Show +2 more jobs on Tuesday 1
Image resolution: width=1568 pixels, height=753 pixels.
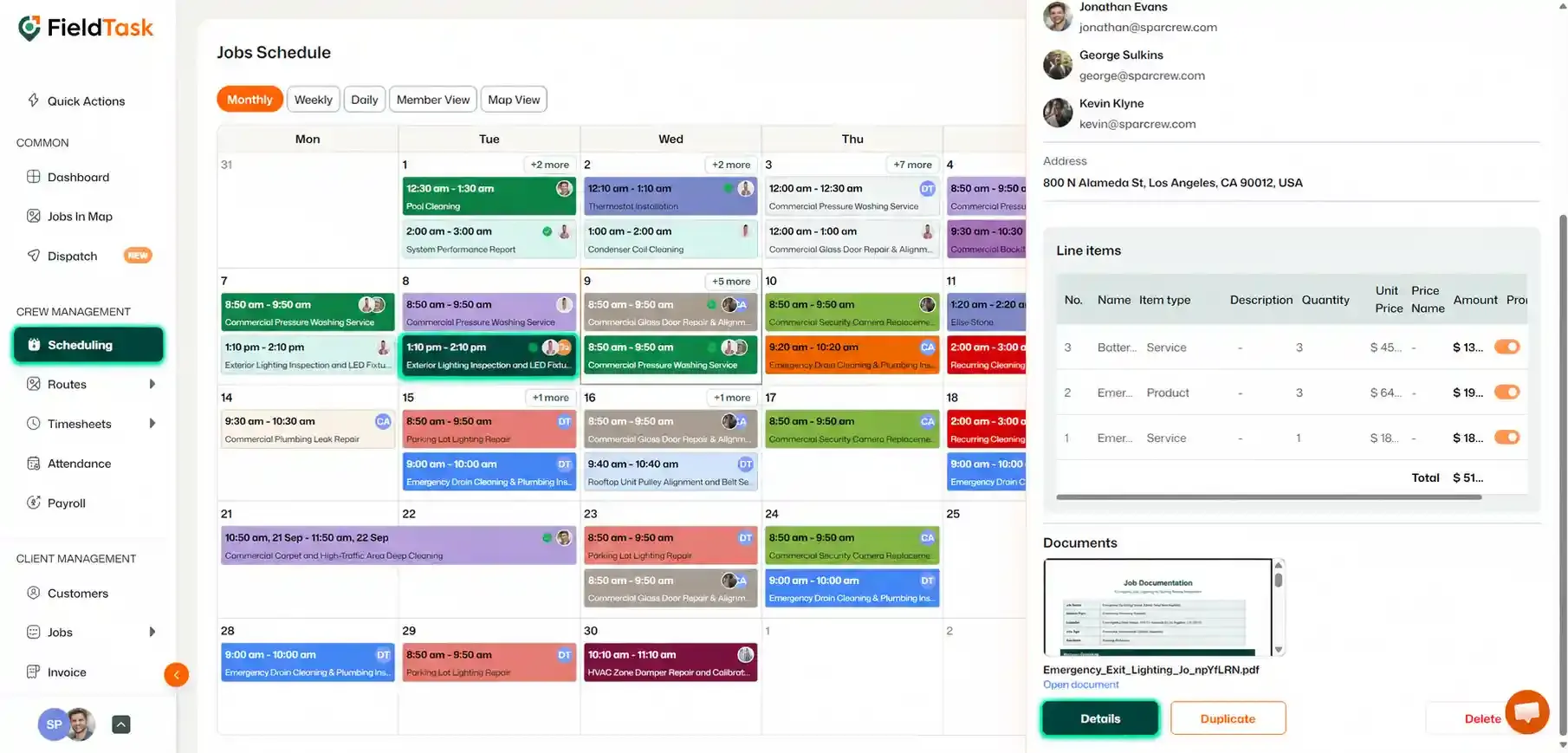pos(550,165)
